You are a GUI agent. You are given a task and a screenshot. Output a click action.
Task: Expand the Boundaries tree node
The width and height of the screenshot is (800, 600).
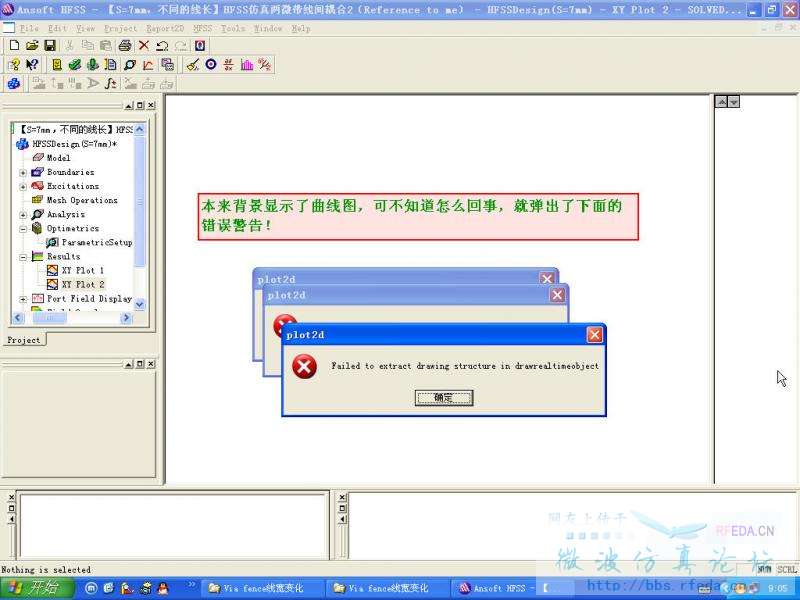(23, 172)
